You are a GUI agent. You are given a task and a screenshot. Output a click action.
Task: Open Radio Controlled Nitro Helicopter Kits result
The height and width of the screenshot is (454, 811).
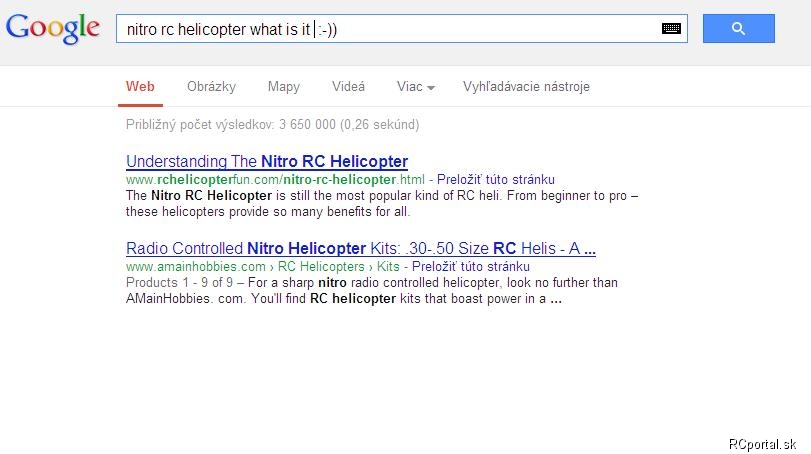click(361, 248)
